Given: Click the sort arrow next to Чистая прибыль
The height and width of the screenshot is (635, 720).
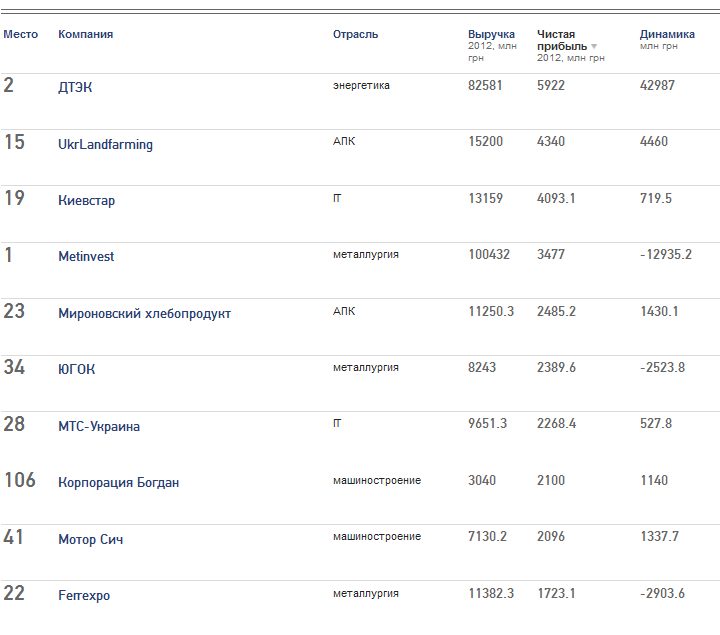Looking at the screenshot, I should click(x=594, y=46).
